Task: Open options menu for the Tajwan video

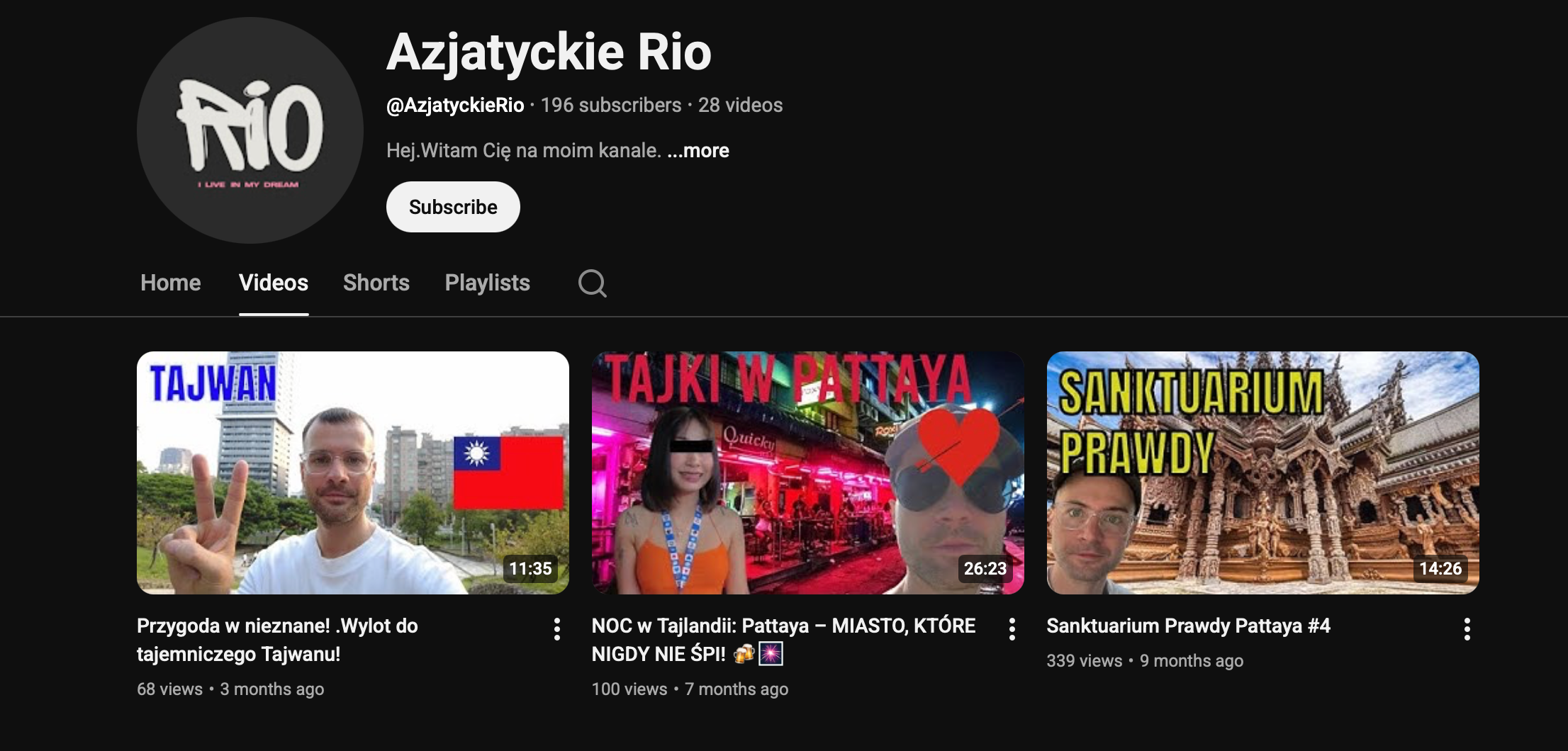Action: 557,628
